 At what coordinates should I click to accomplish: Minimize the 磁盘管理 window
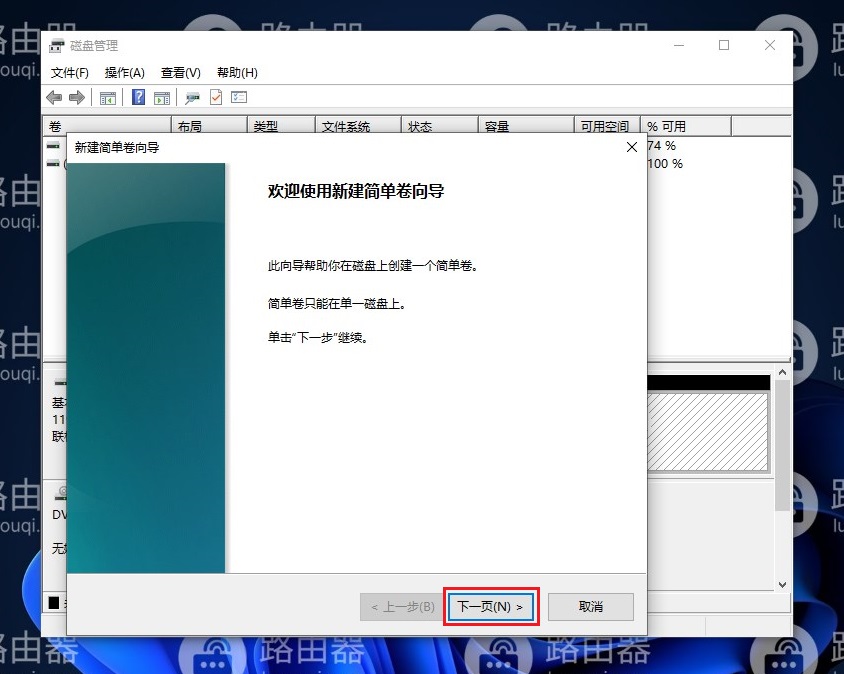coord(679,45)
